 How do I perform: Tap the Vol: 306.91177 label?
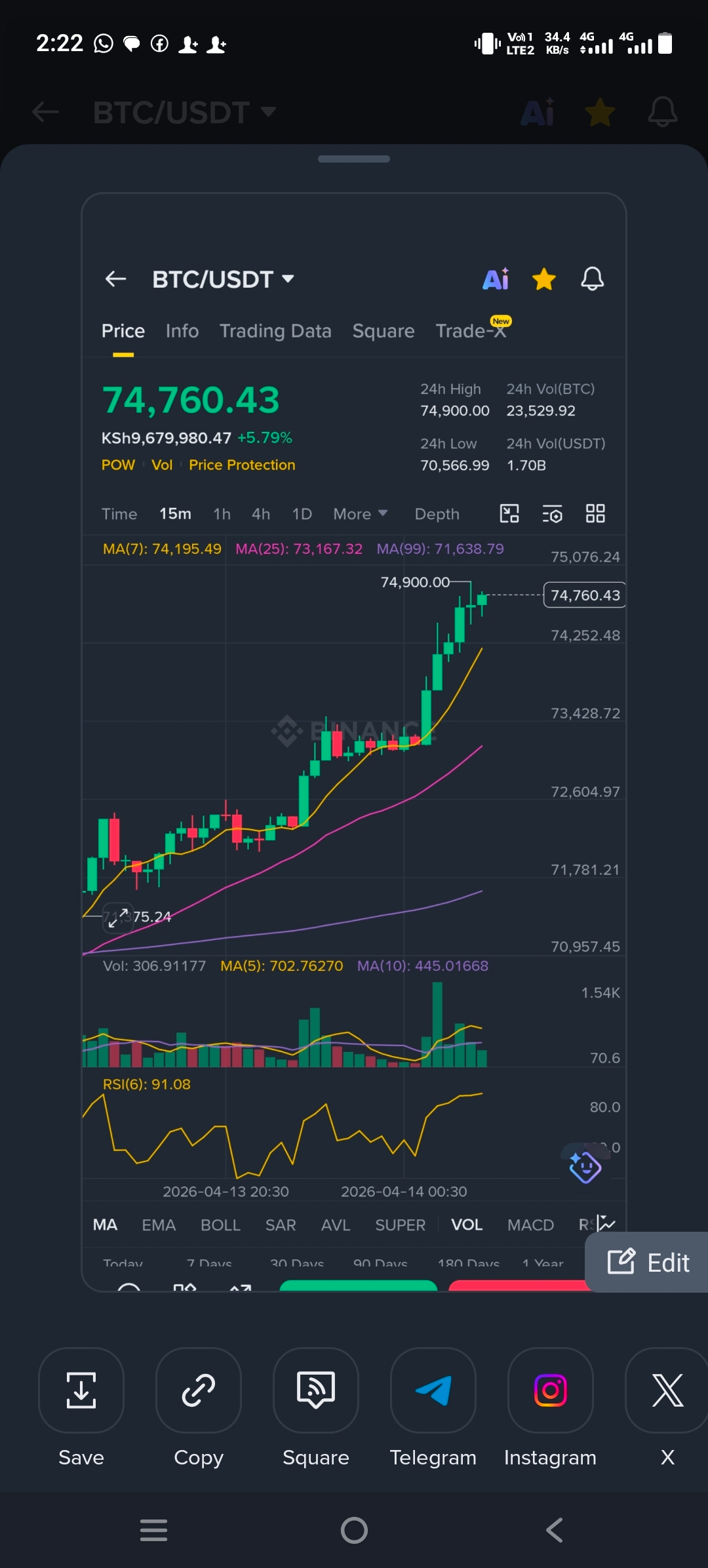pos(154,966)
